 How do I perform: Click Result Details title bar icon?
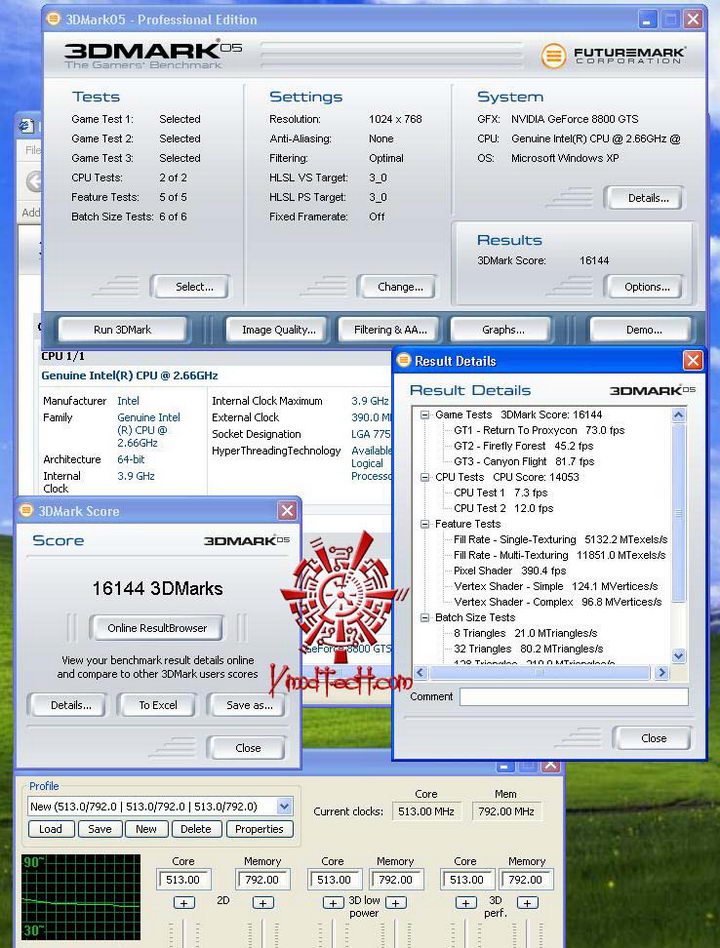tap(403, 360)
